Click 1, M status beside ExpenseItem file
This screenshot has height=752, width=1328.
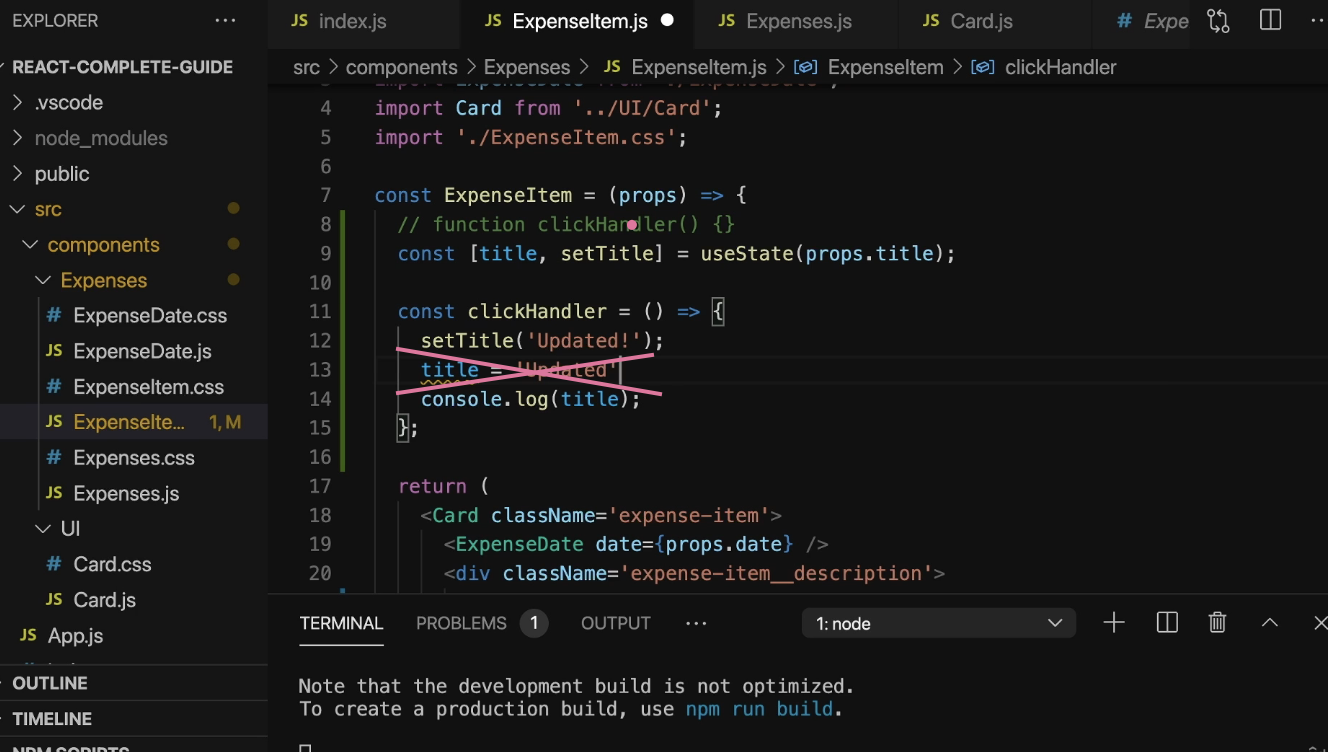225,422
